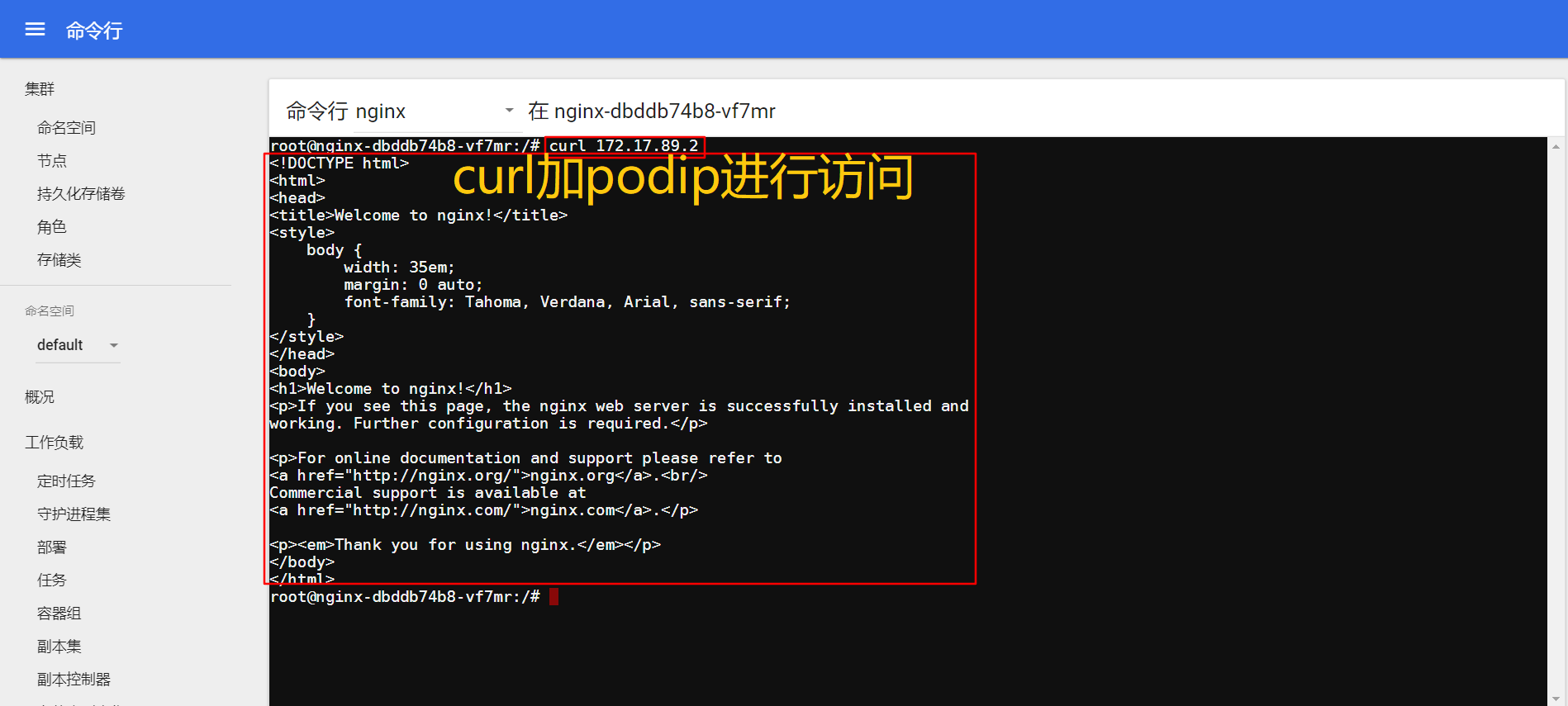The image size is (1568, 706).
Task: Click the 命令行 page title
Action: pyautogui.click(x=94, y=31)
